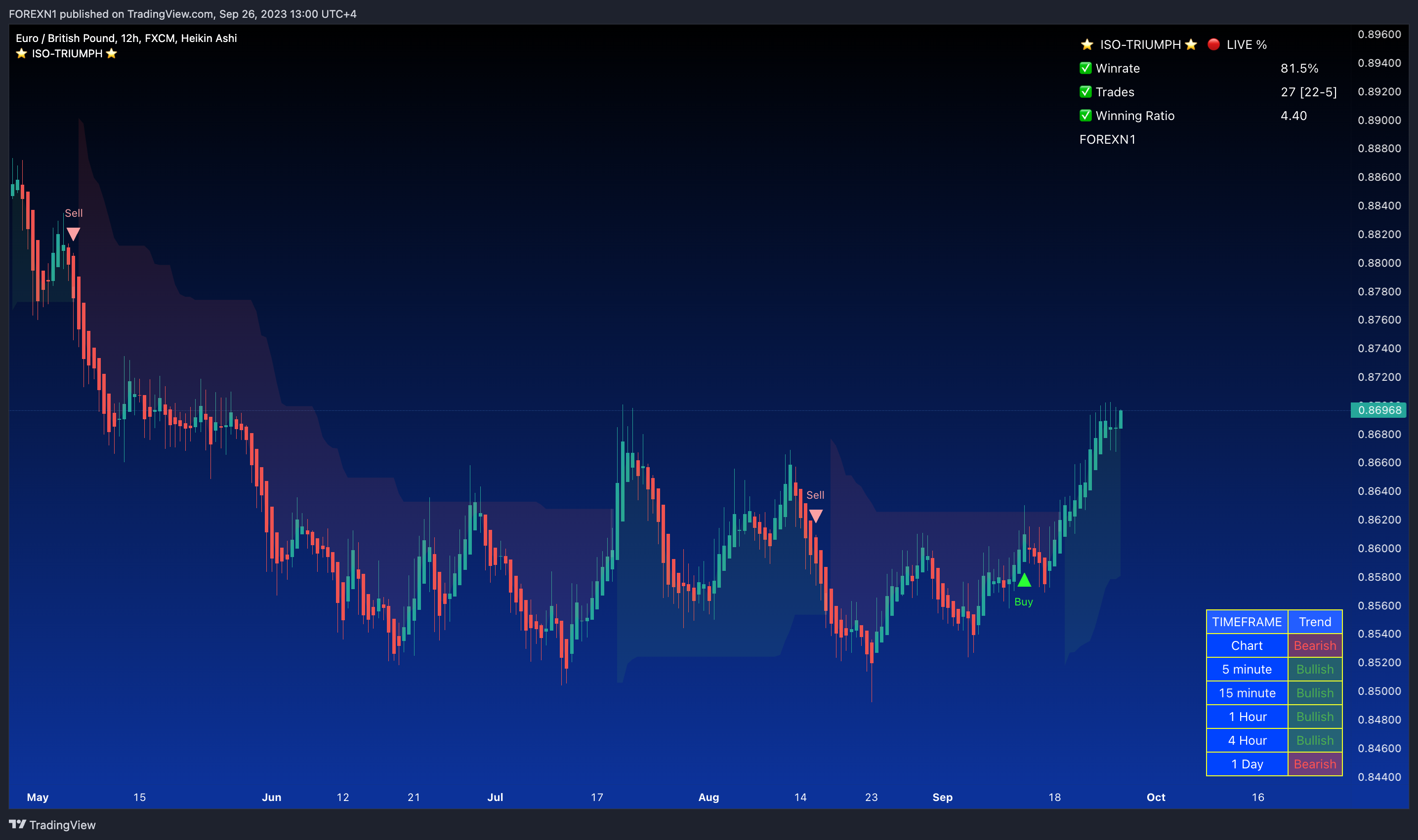Click the Jul label on the time axis

click(495, 797)
